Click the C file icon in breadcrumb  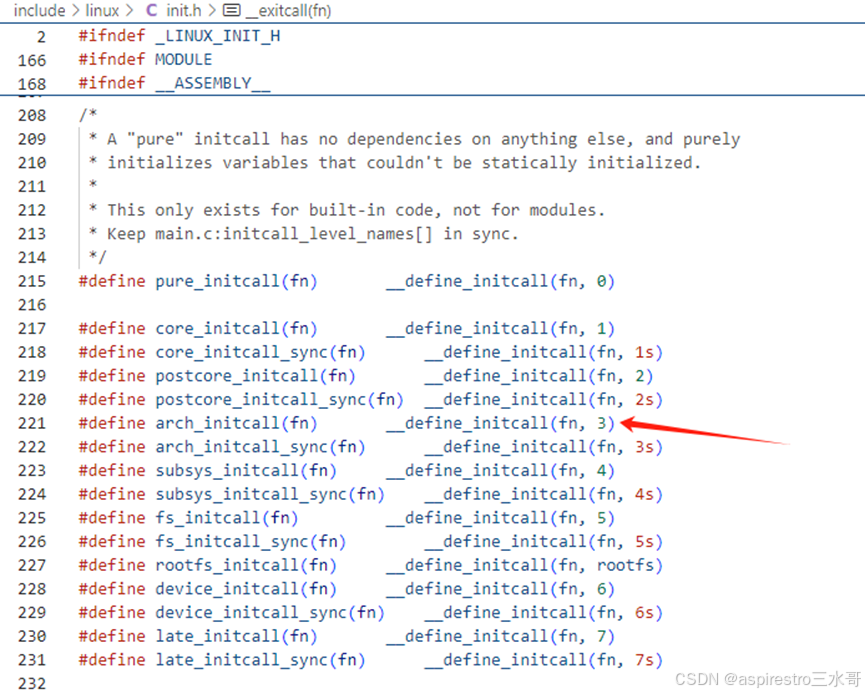point(151,10)
